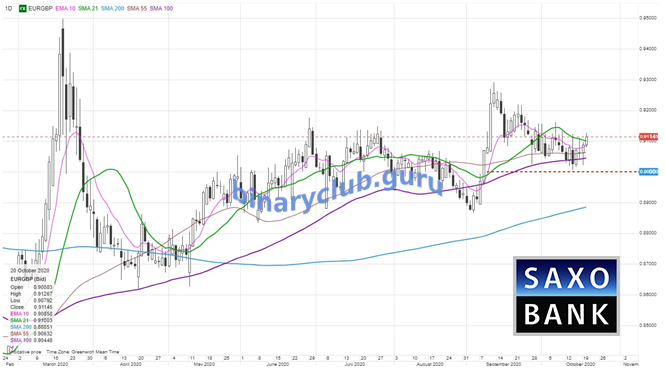The width and height of the screenshot is (666, 372).
Task: Click the EMA 10 indicator label at top
Action: click(65, 8)
